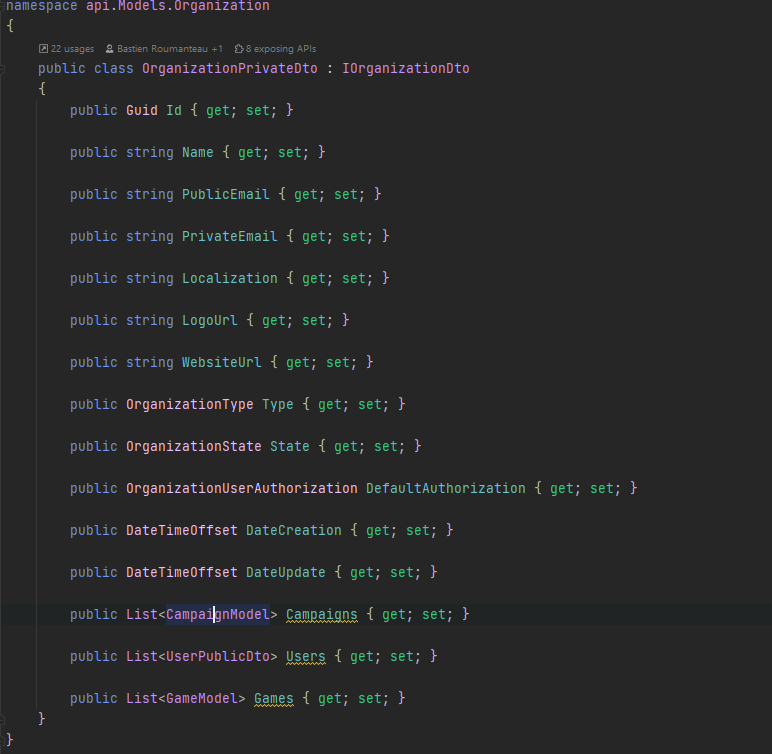Click the WebsiteUrl property name

point(222,362)
